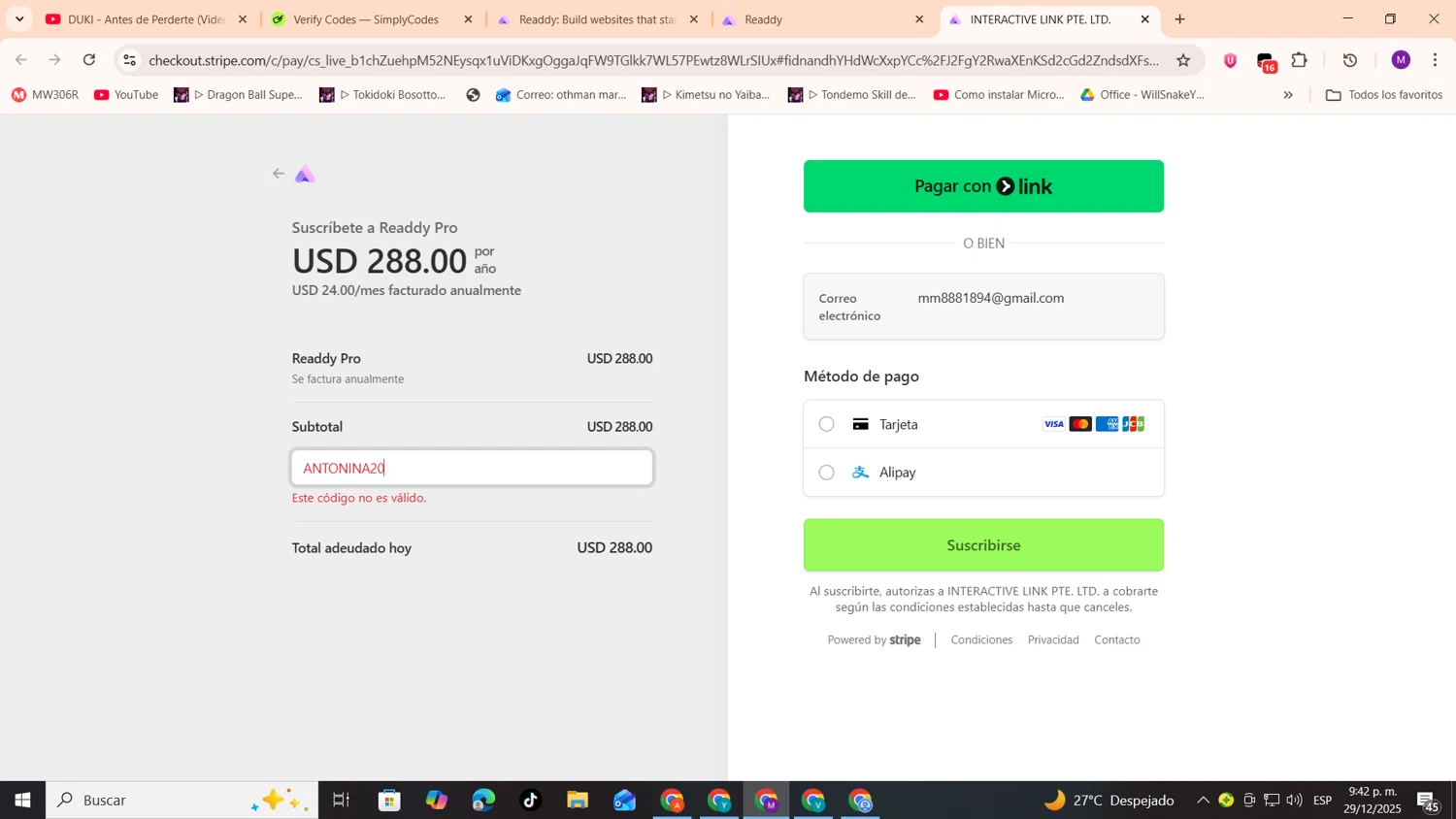Open Office WillSnakeY bookmark
1456x819 pixels.
point(1142,95)
